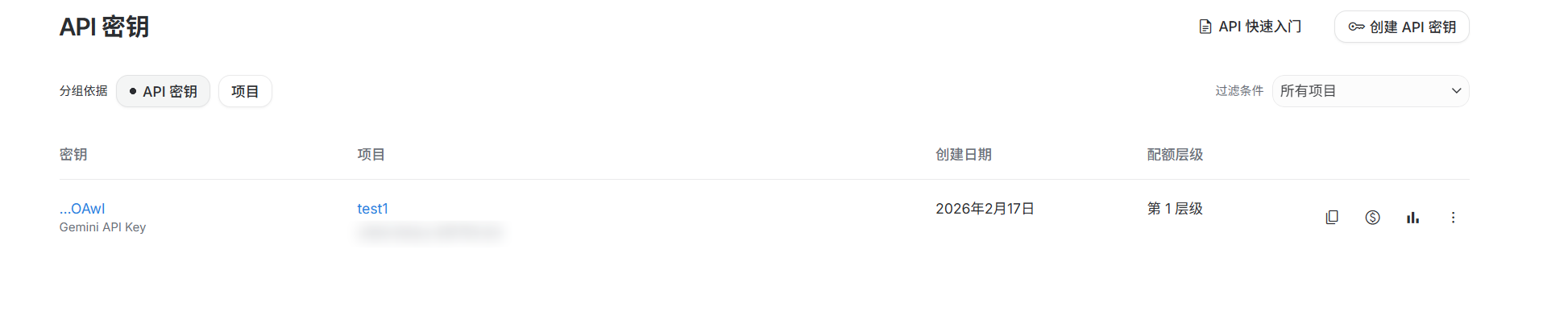Click the key icon in 创建 API 密钥

coord(1356,27)
